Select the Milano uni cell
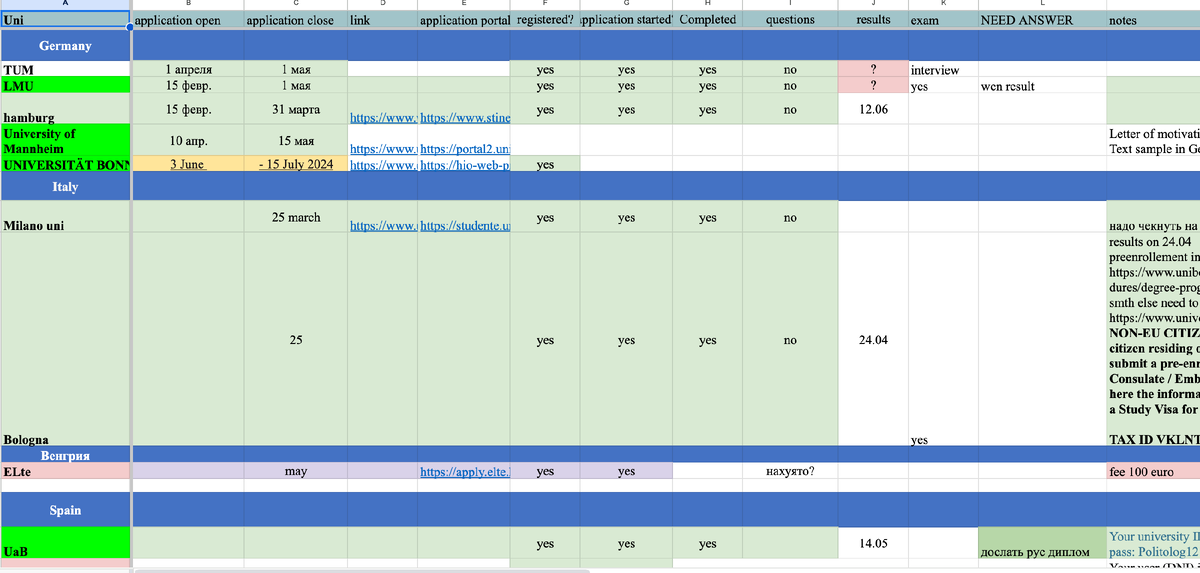1200x573 pixels. click(66, 218)
